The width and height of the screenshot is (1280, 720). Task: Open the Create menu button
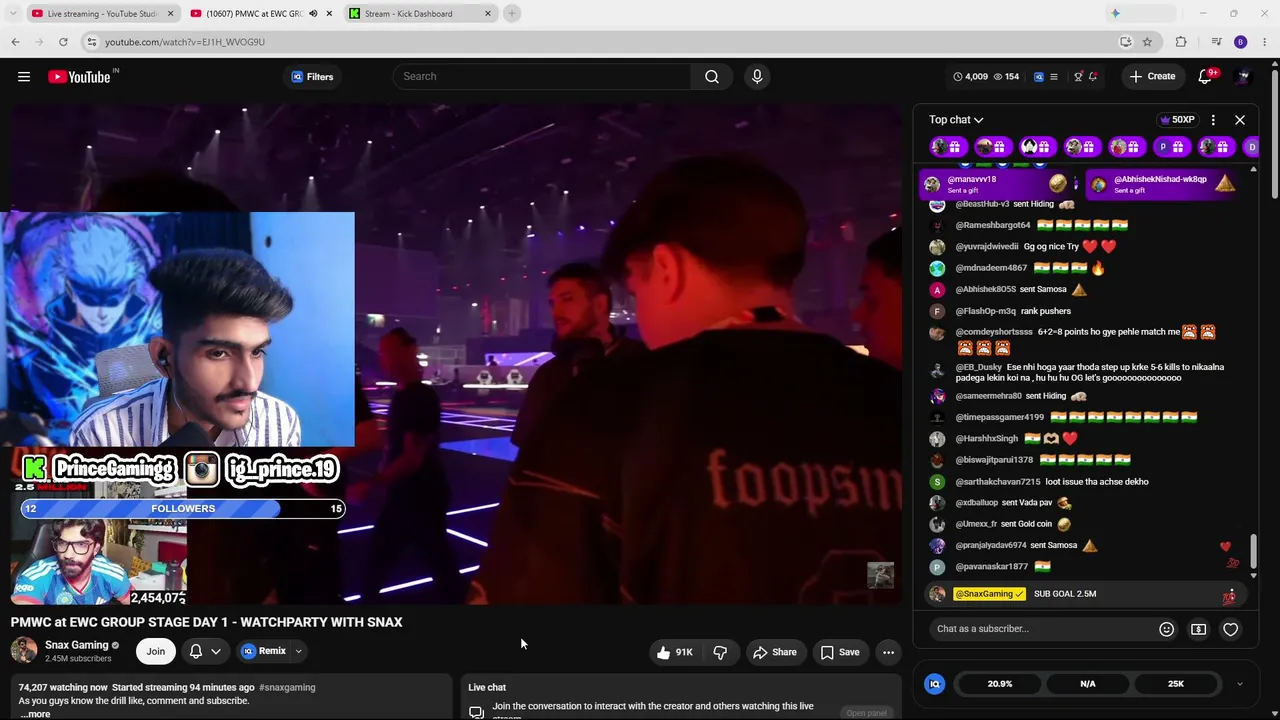pyautogui.click(x=1152, y=77)
